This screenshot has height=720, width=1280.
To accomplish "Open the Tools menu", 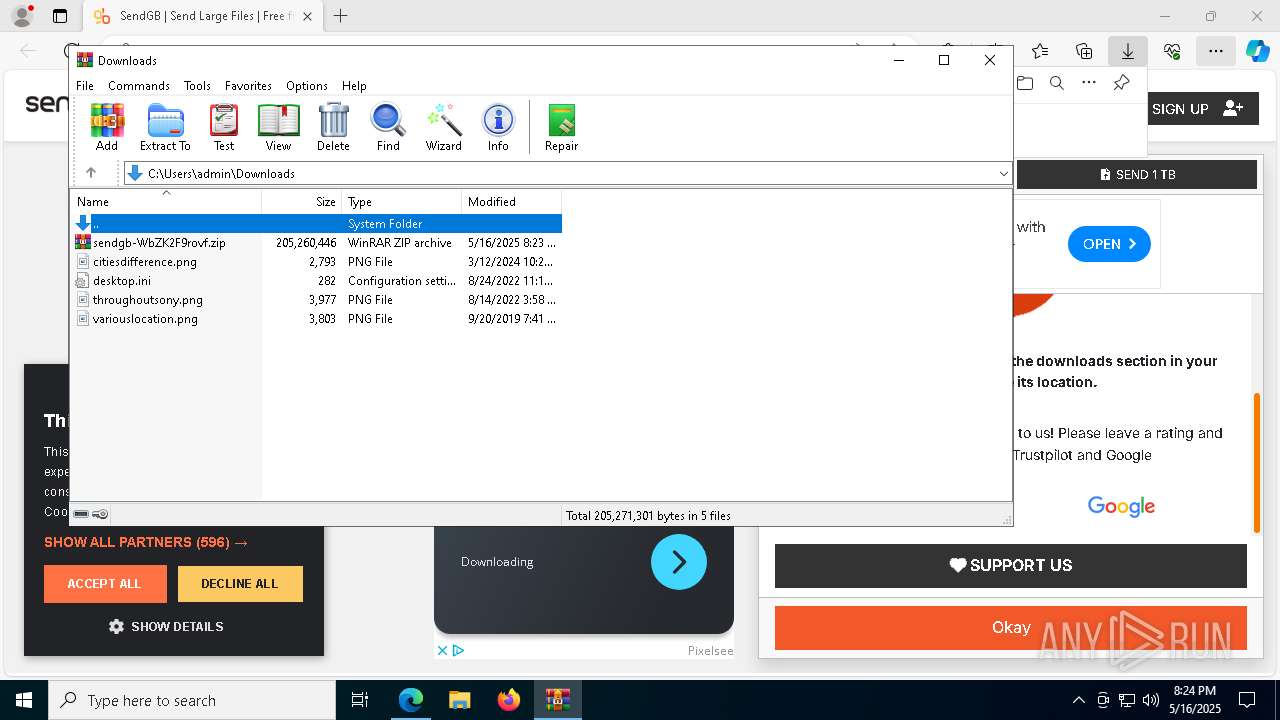I will [197, 86].
